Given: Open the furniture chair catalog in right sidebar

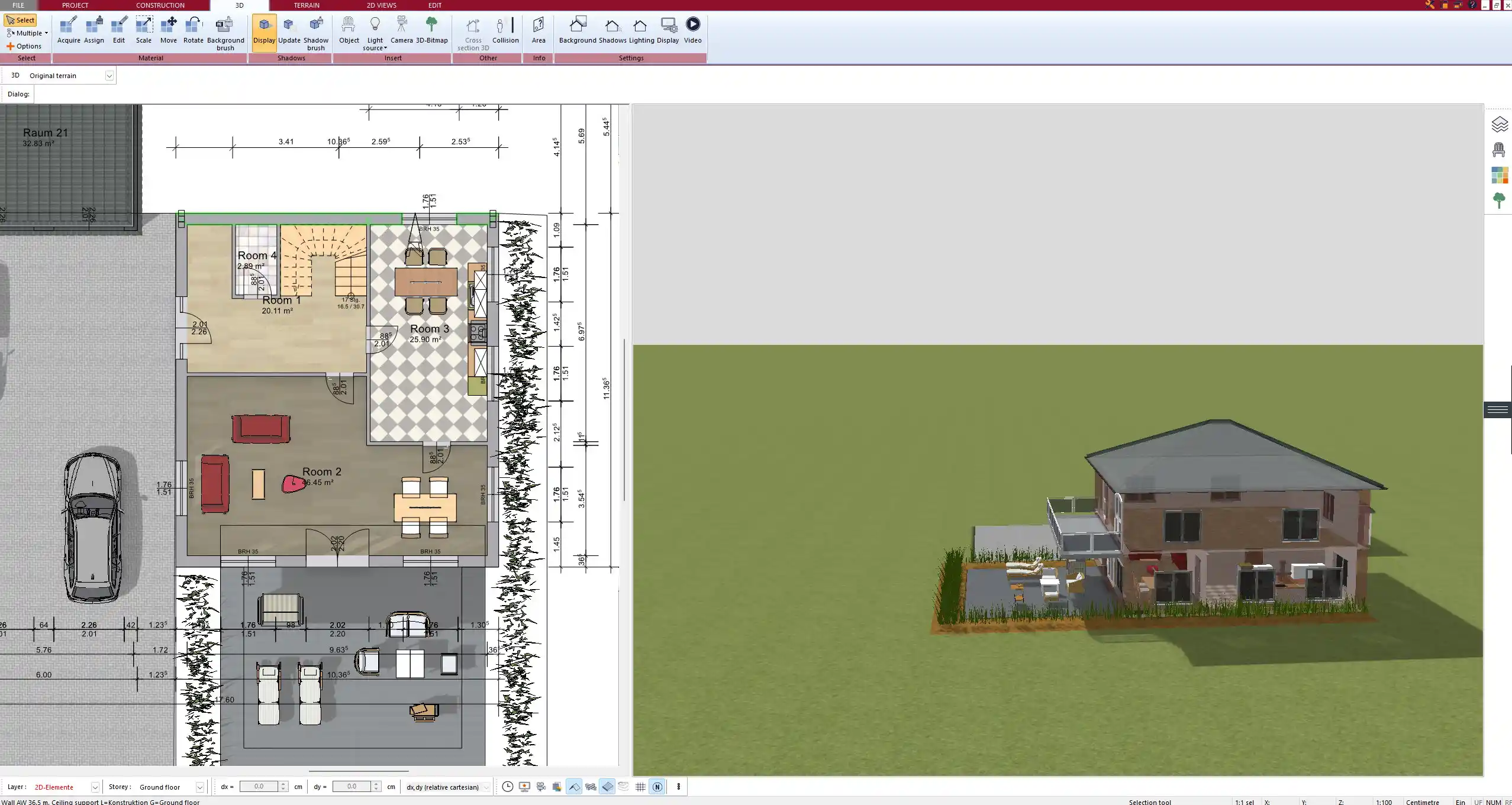Looking at the screenshot, I should point(1499,150).
